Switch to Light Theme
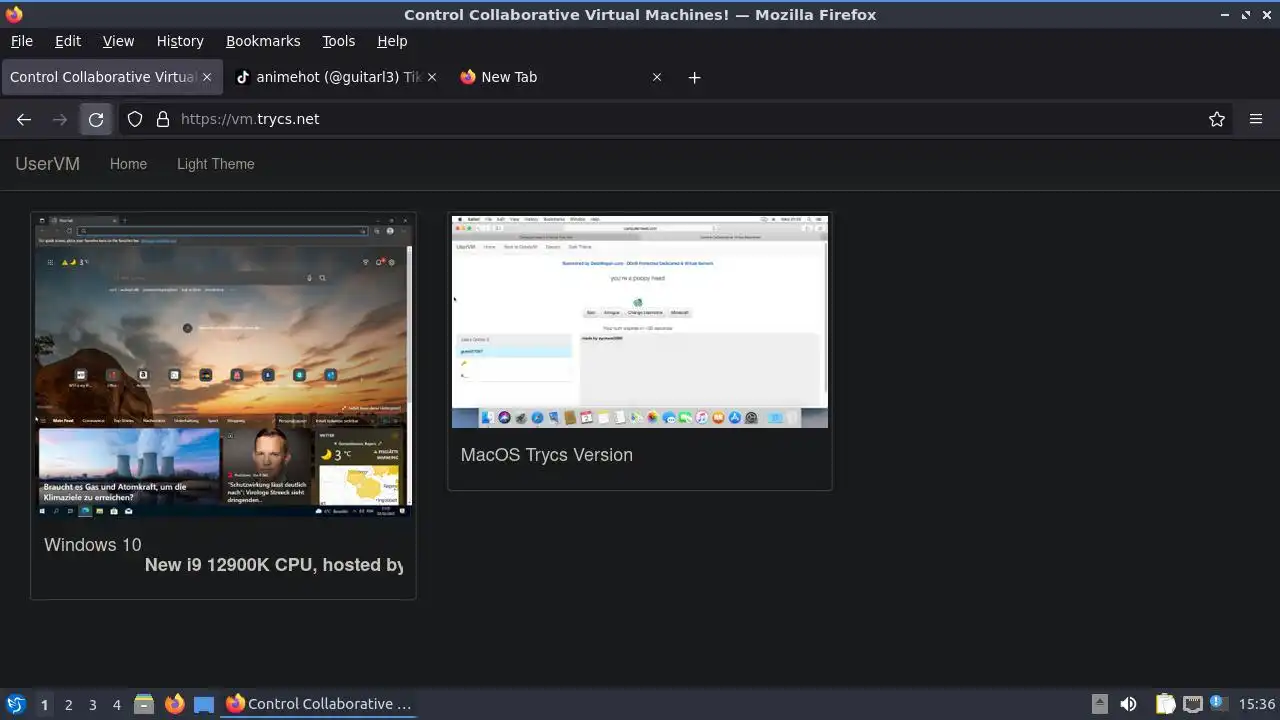The height and width of the screenshot is (720, 1280). tap(216, 164)
